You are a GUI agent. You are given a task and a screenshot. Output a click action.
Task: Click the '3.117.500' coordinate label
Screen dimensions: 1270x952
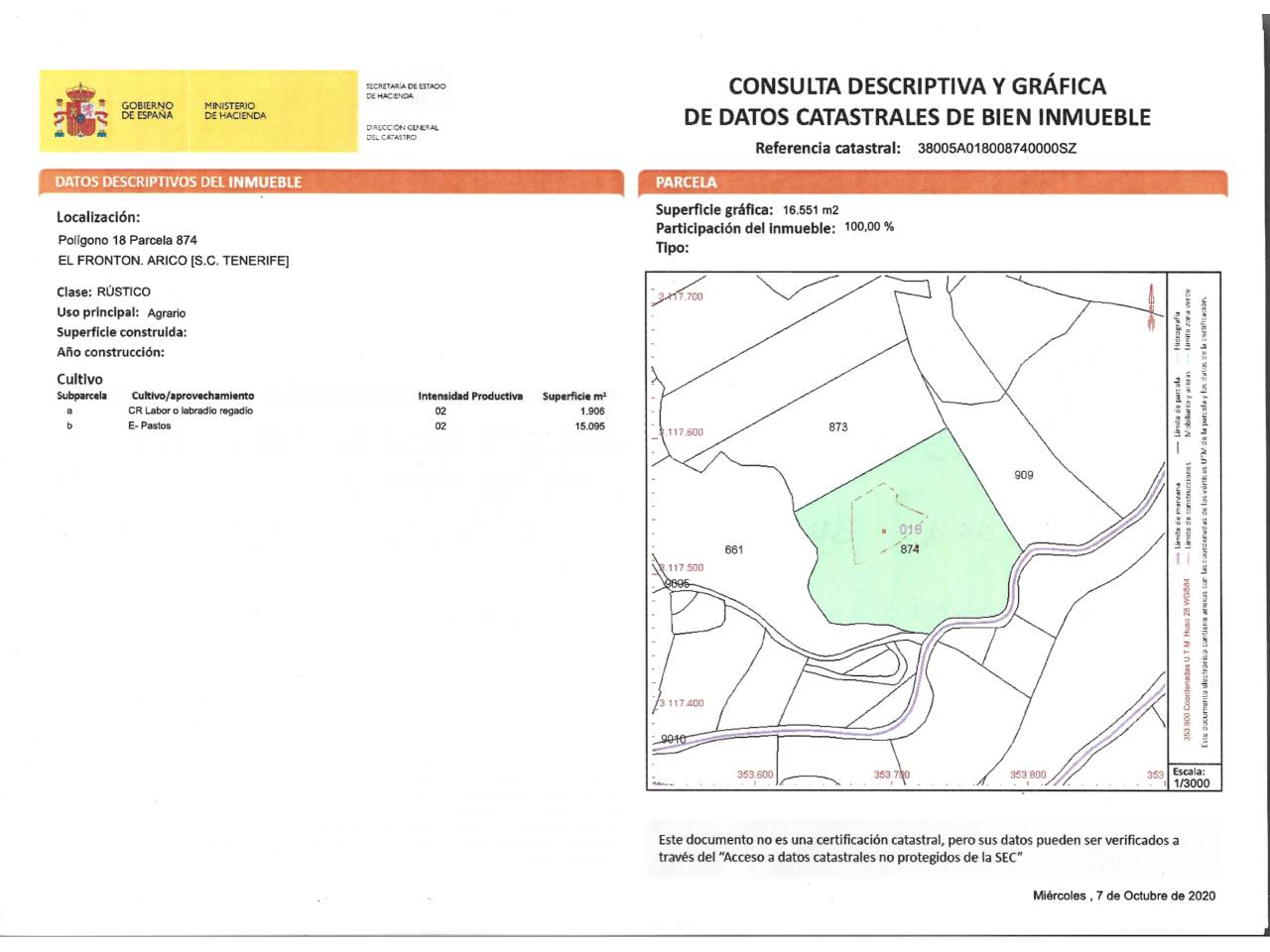pos(681,568)
